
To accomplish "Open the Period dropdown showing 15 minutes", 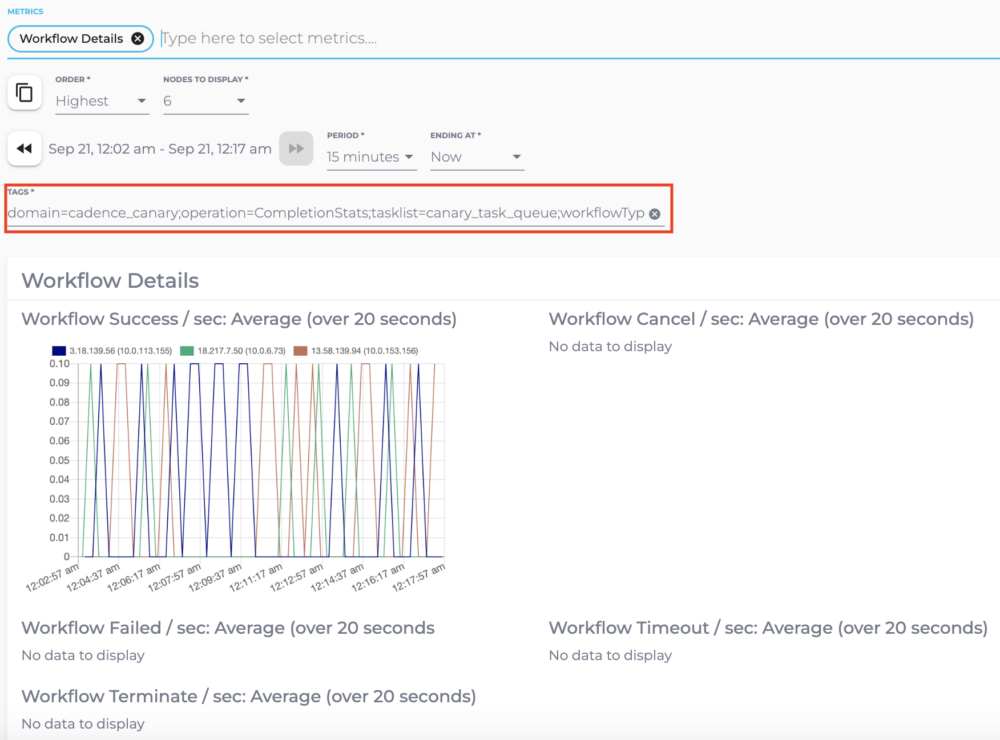I will click(370, 157).
